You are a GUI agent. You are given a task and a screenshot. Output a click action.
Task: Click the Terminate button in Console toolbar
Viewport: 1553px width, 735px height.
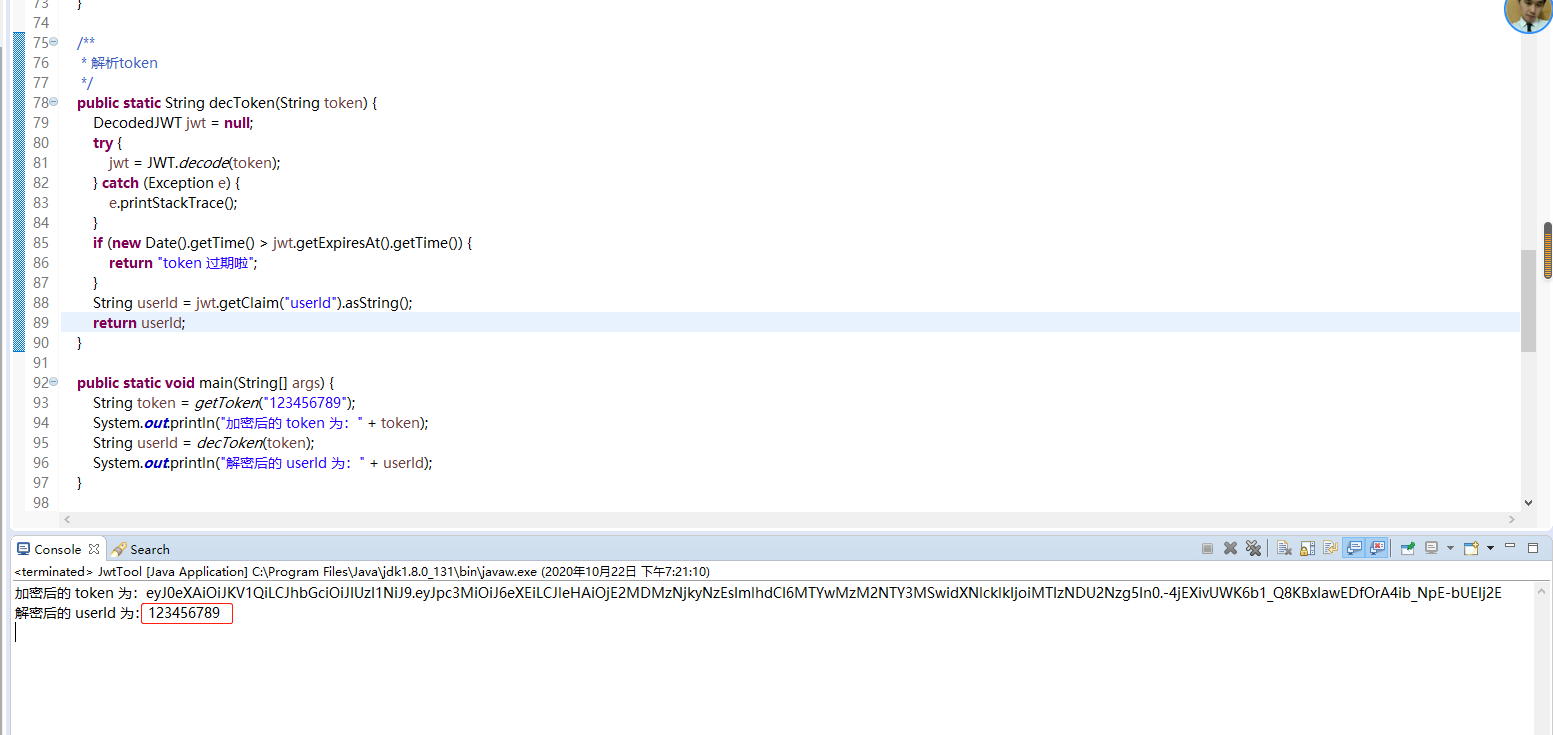coord(1207,548)
